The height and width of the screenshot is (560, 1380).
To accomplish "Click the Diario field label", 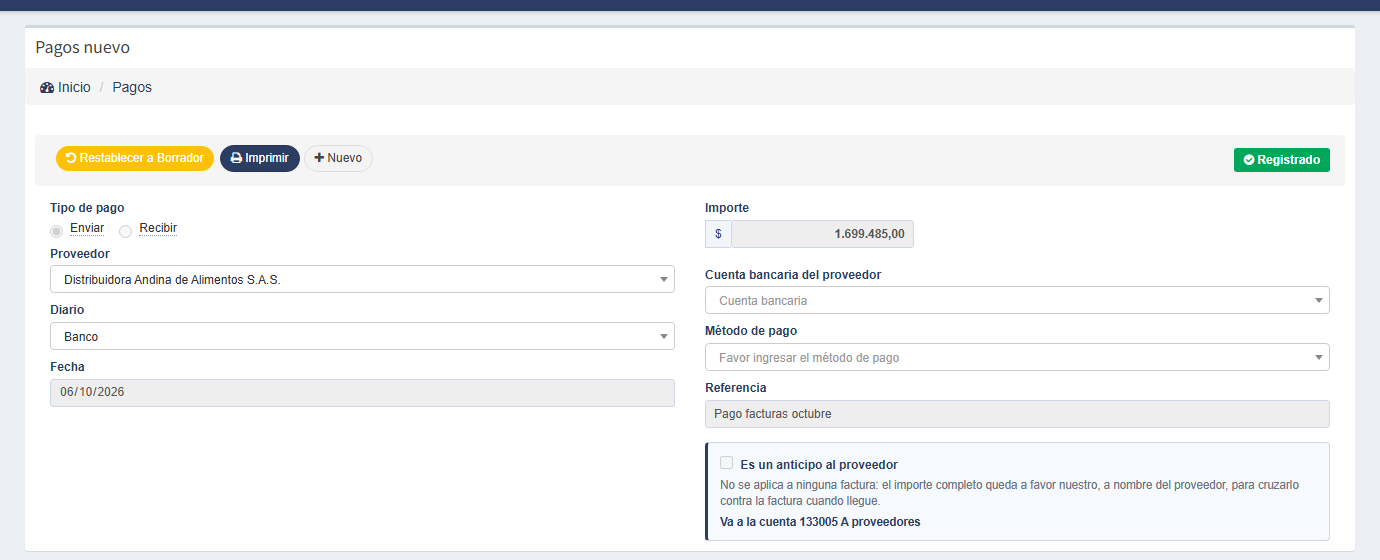I will pos(68,310).
